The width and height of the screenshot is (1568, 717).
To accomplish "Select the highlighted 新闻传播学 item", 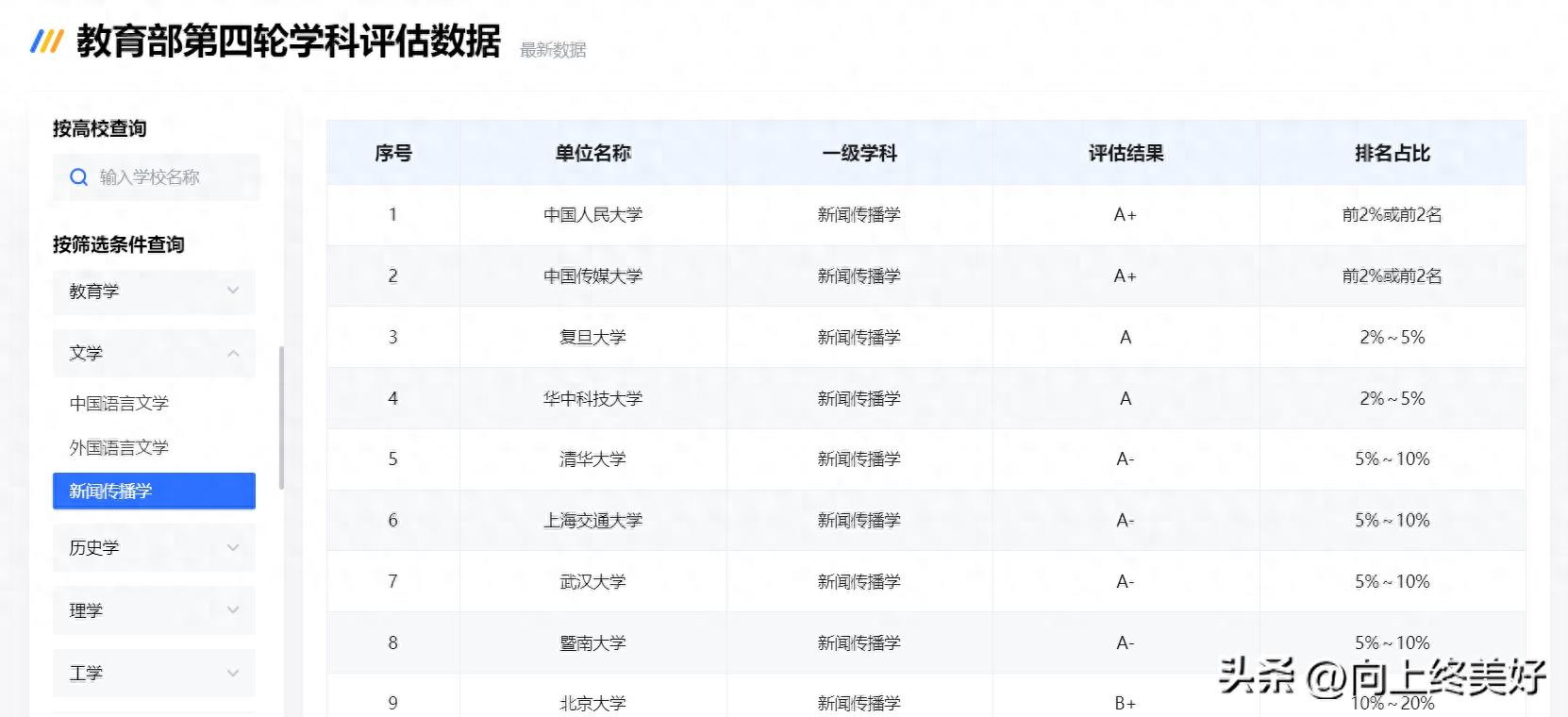I will coord(154,492).
